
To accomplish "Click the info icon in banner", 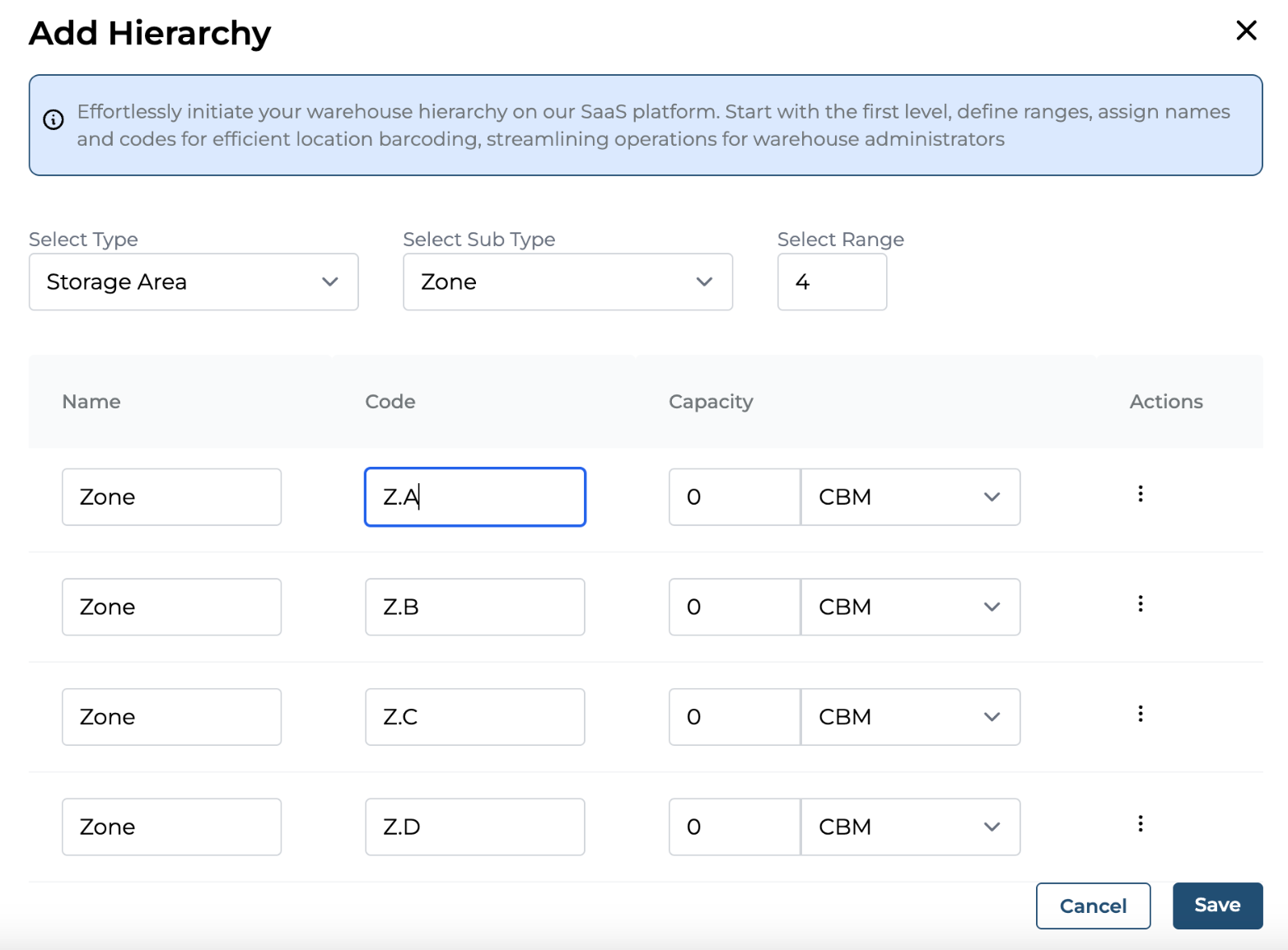I will tap(54, 120).
